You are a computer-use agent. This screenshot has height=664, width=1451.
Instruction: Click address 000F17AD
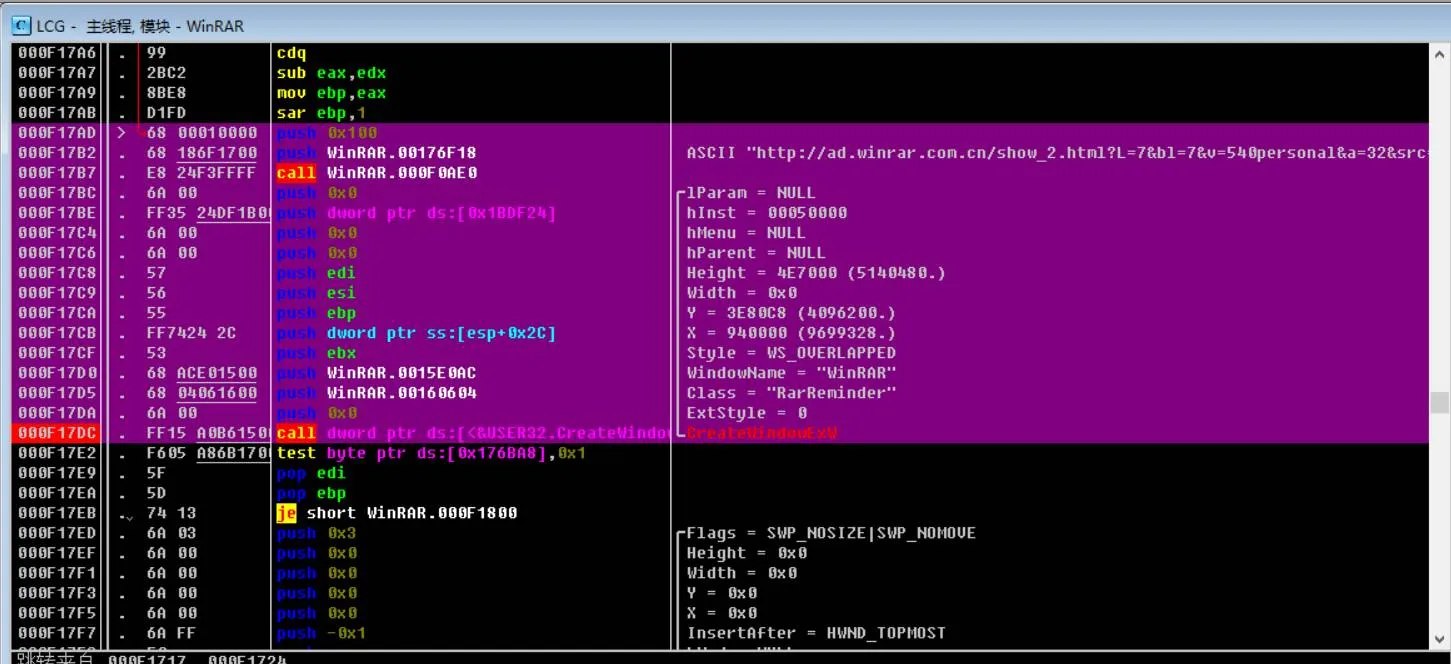click(x=58, y=133)
